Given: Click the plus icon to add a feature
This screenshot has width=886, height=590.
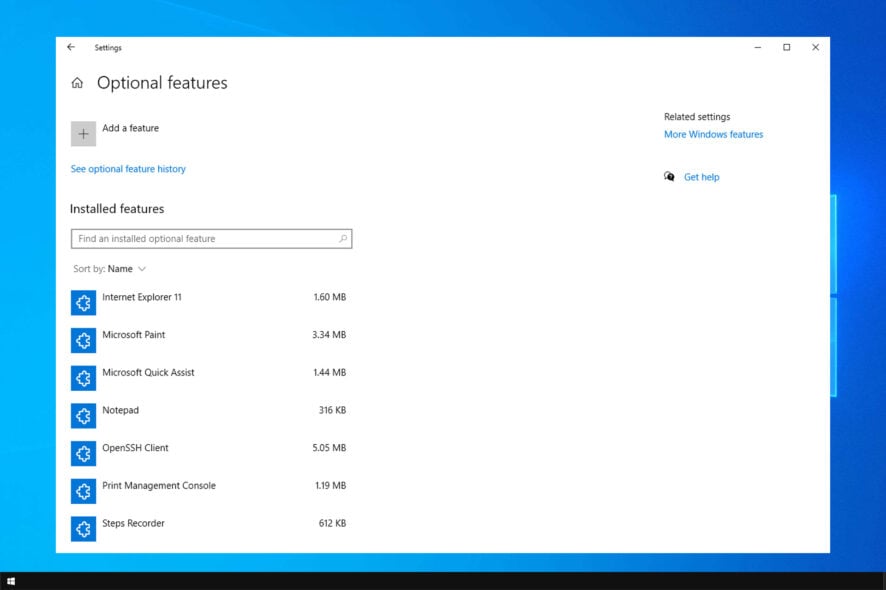Looking at the screenshot, I should click(x=83, y=134).
